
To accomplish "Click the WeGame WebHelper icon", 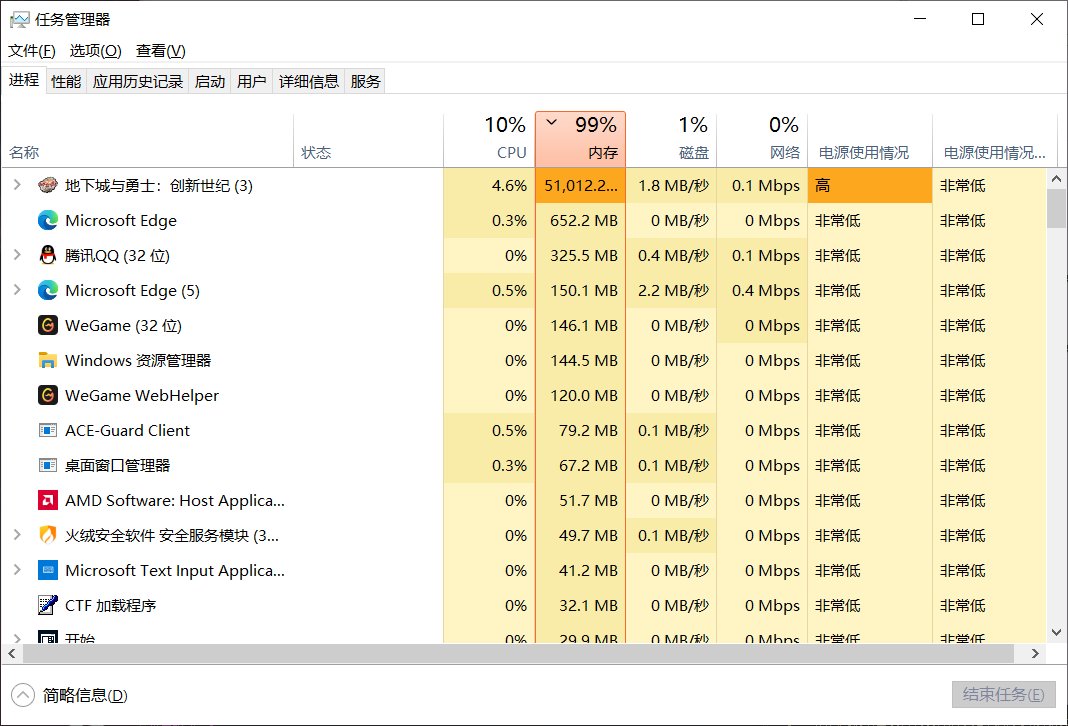I will pos(48,396).
